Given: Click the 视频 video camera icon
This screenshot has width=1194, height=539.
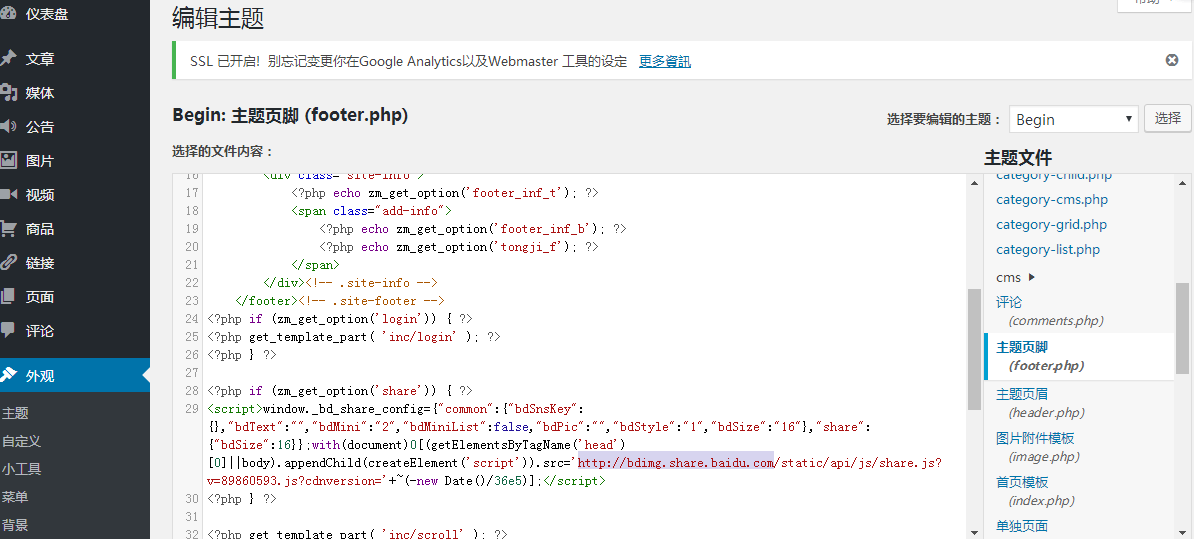Looking at the screenshot, I should point(9,195).
